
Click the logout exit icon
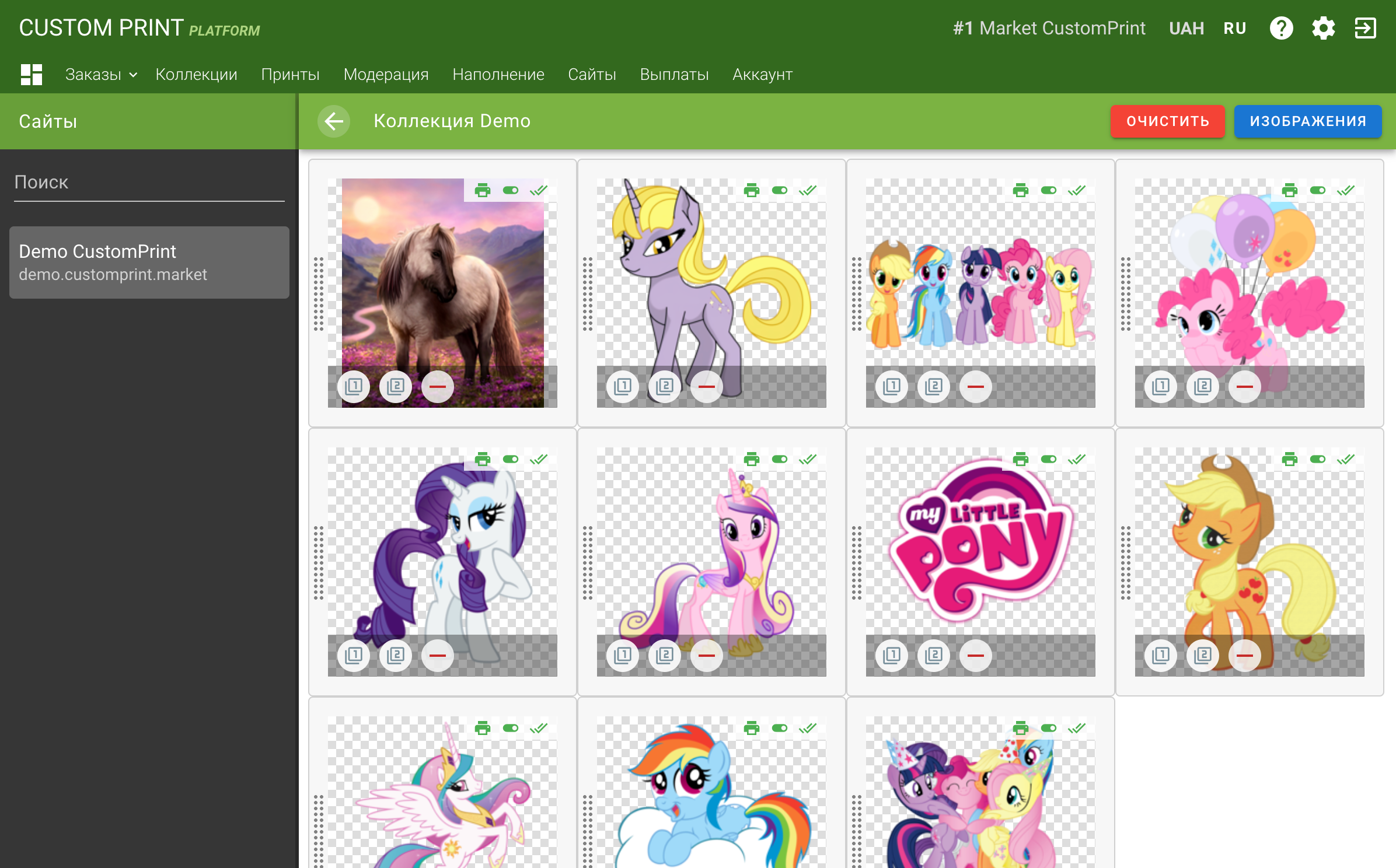[1366, 28]
